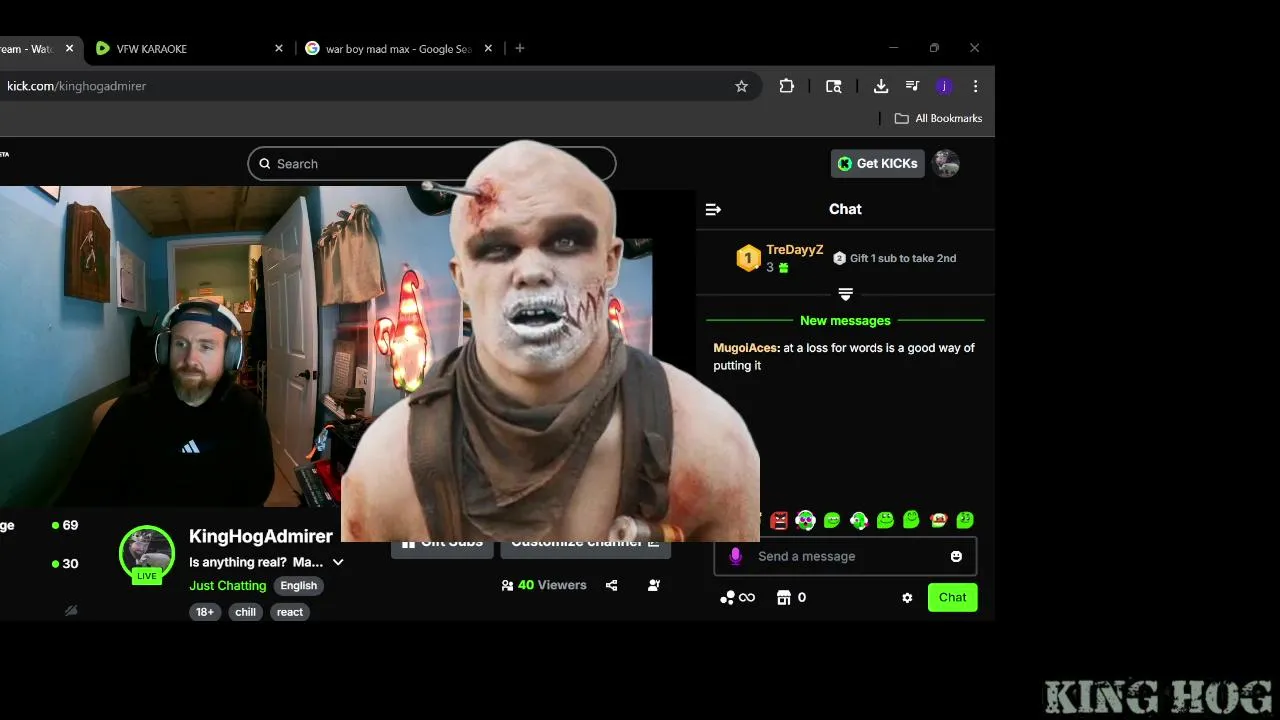Click the viewers people icon beside 40
The image size is (1280, 720).
[x=507, y=585]
